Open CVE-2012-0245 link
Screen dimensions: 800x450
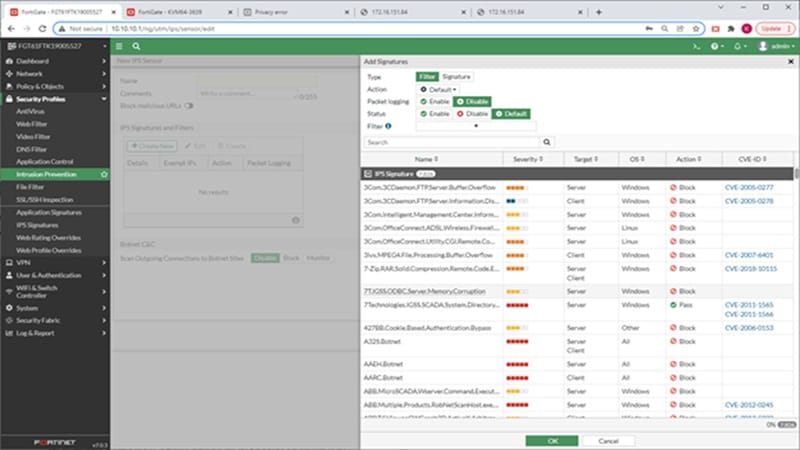click(x=749, y=405)
